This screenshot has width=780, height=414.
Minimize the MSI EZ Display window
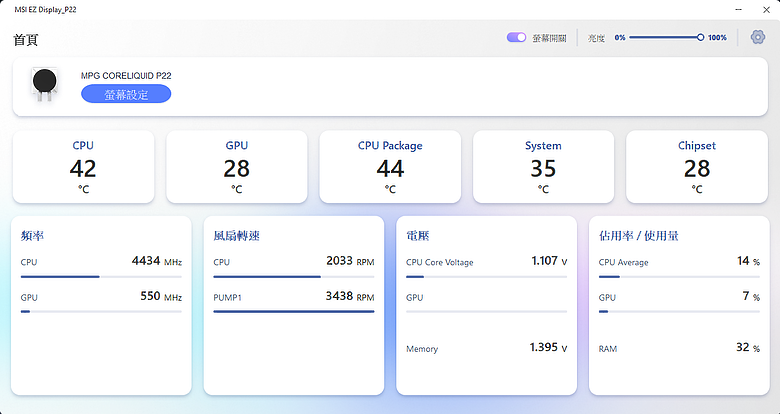tap(739, 9)
